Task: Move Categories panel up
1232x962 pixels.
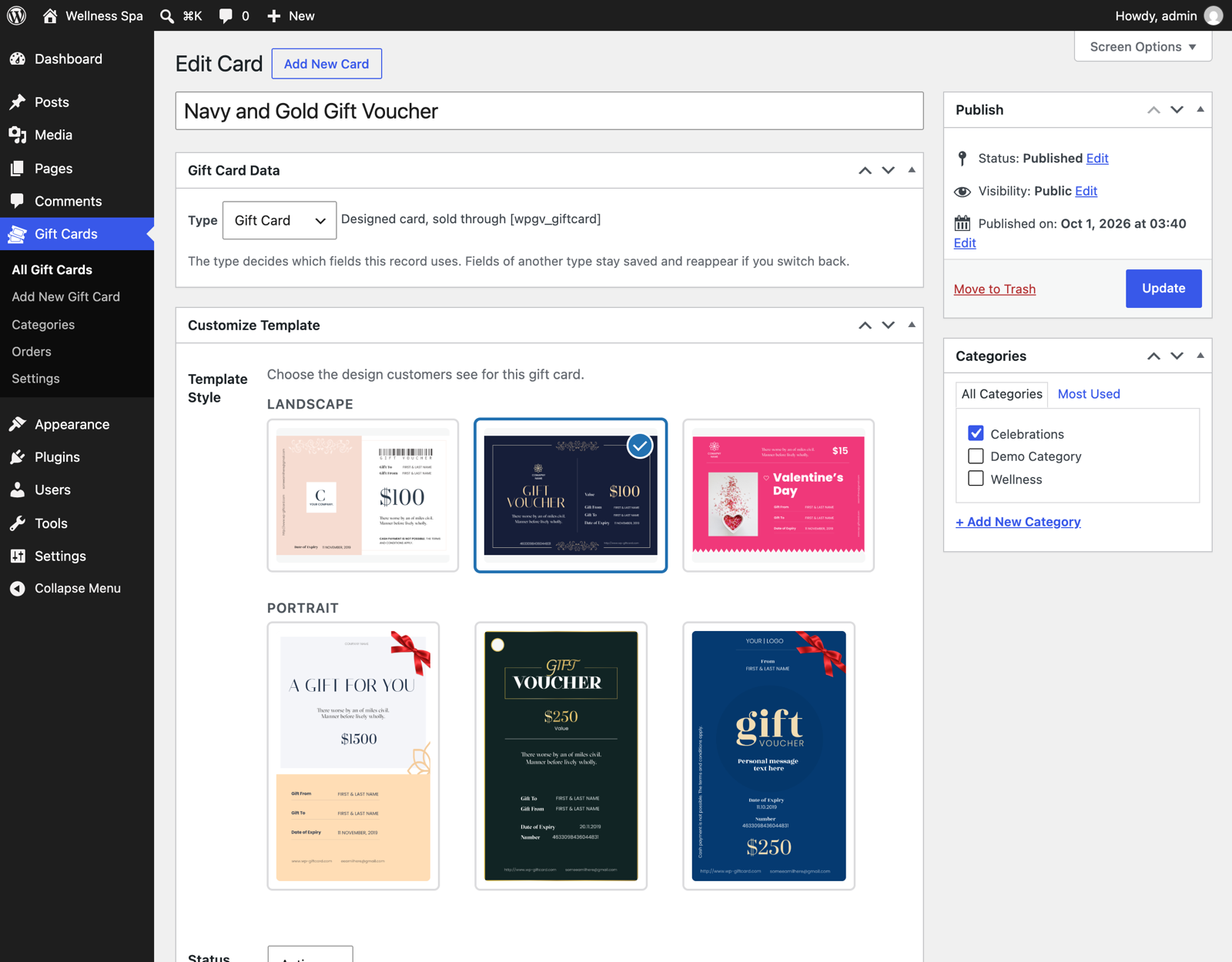Action: [1153, 356]
